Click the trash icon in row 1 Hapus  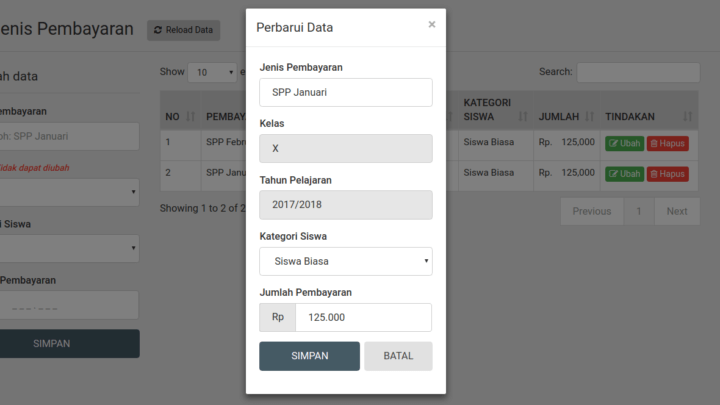tap(654, 144)
